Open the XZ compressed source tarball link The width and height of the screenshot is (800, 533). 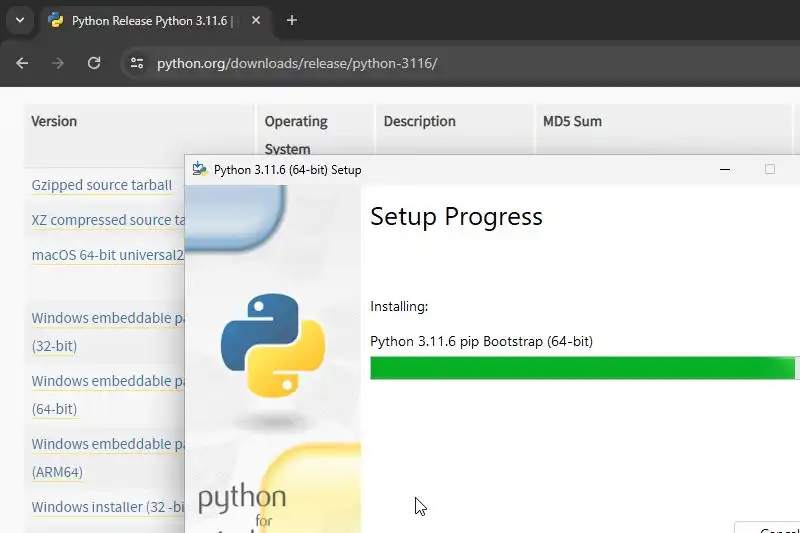tap(108, 220)
